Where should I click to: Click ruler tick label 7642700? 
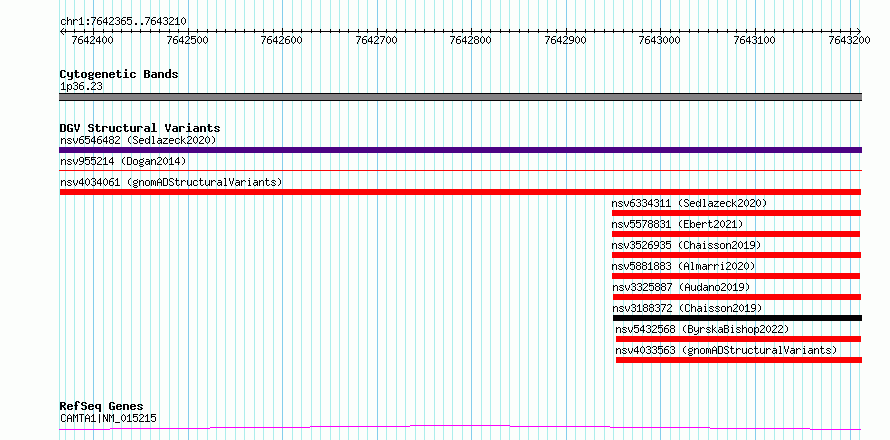pyautogui.click(x=376, y=40)
